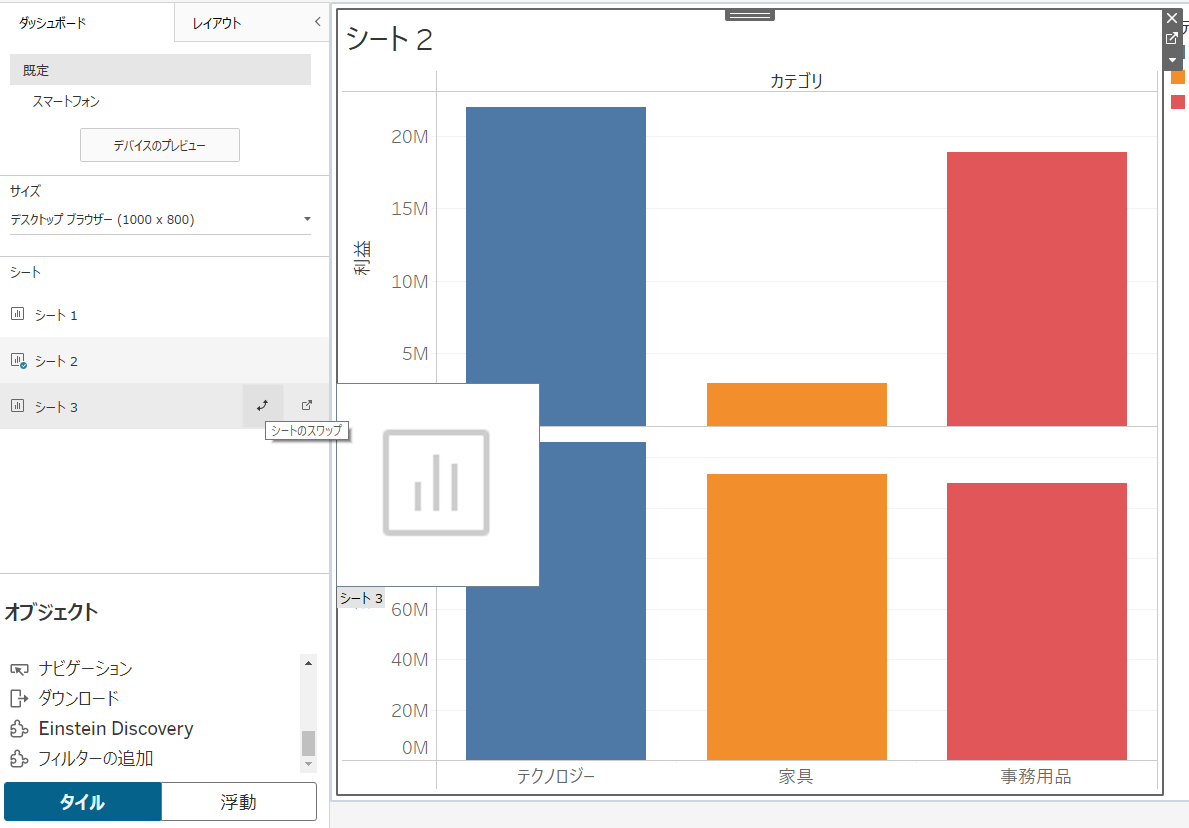Open more options arrow on the シート 2 pane
Screen dimensions: 1189x828
(x=1172, y=59)
